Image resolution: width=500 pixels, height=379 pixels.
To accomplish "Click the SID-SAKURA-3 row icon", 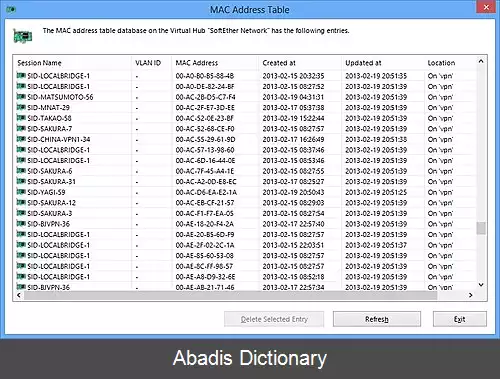I will [x=21, y=213].
